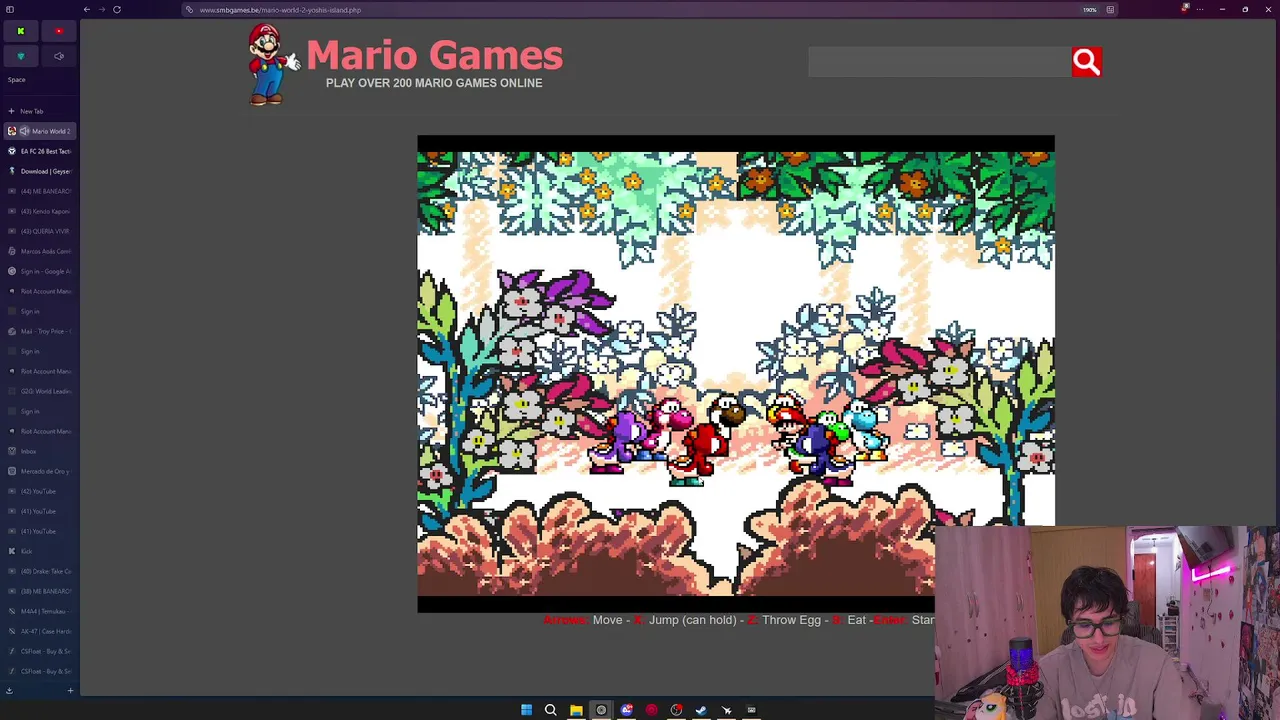Open the pinned green gem tab
Viewport: 1280px width, 720px height.
click(20, 56)
